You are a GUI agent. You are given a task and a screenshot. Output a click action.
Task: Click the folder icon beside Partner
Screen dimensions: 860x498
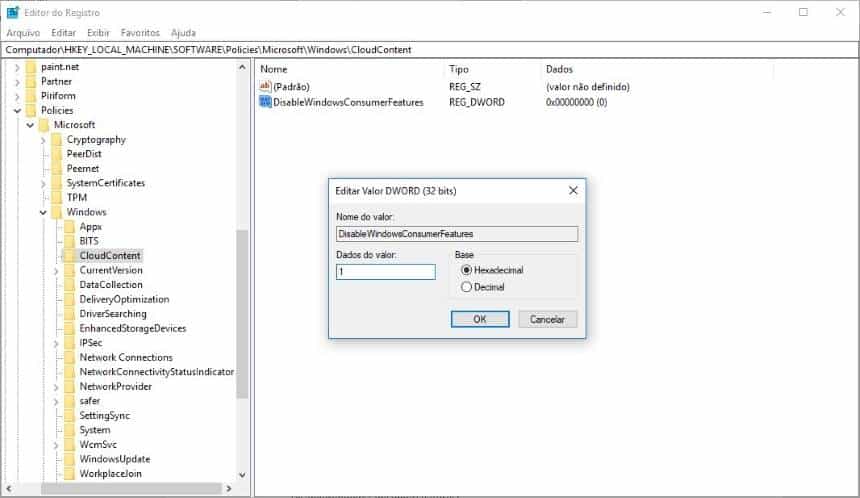click(31, 81)
